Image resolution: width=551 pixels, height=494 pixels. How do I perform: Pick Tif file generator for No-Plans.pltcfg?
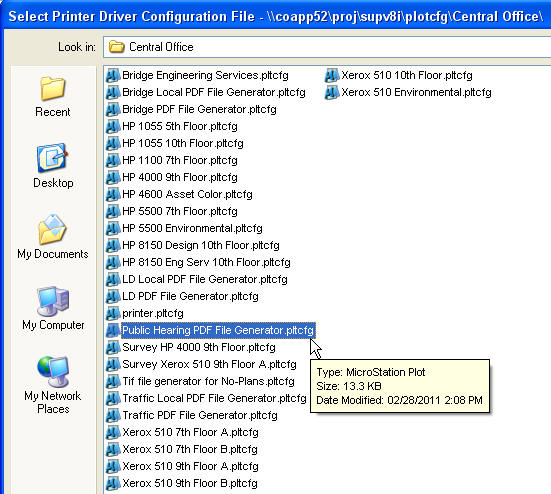click(208, 381)
